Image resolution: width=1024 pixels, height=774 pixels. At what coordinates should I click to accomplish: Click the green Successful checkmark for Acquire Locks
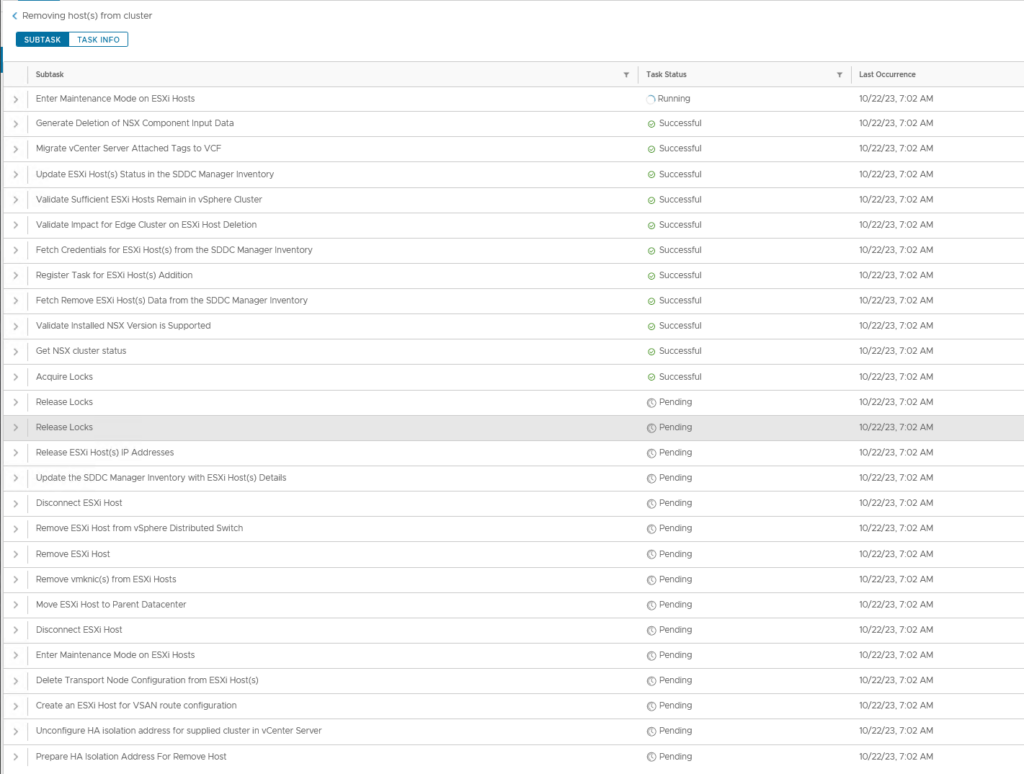(x=651, y=377)
